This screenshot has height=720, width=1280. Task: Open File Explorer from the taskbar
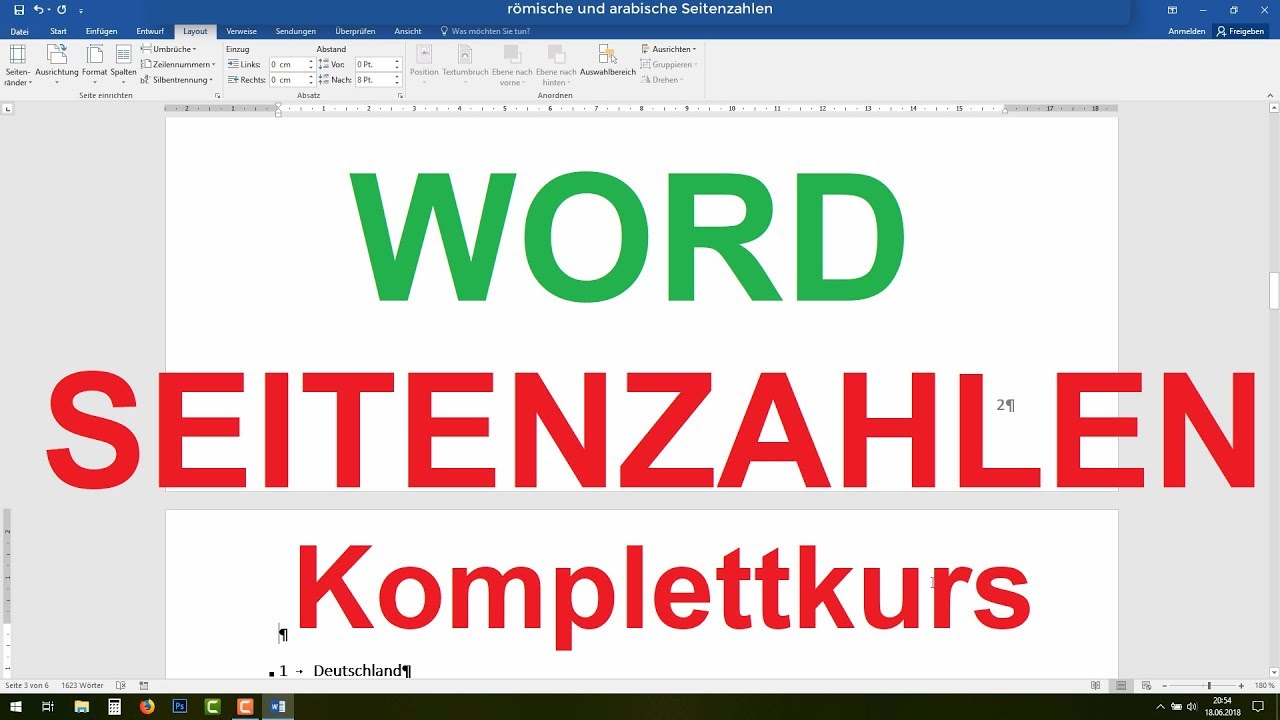[x=80, y=706]
